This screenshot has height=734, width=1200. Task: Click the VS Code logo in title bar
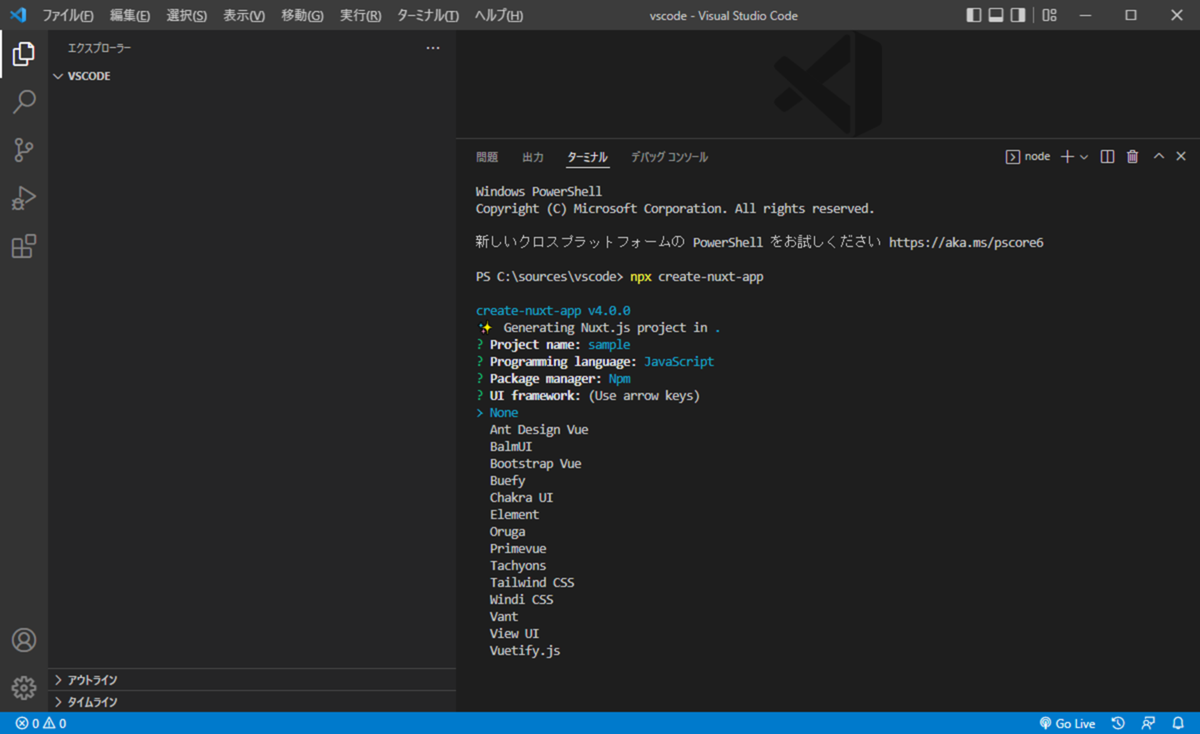17,15
